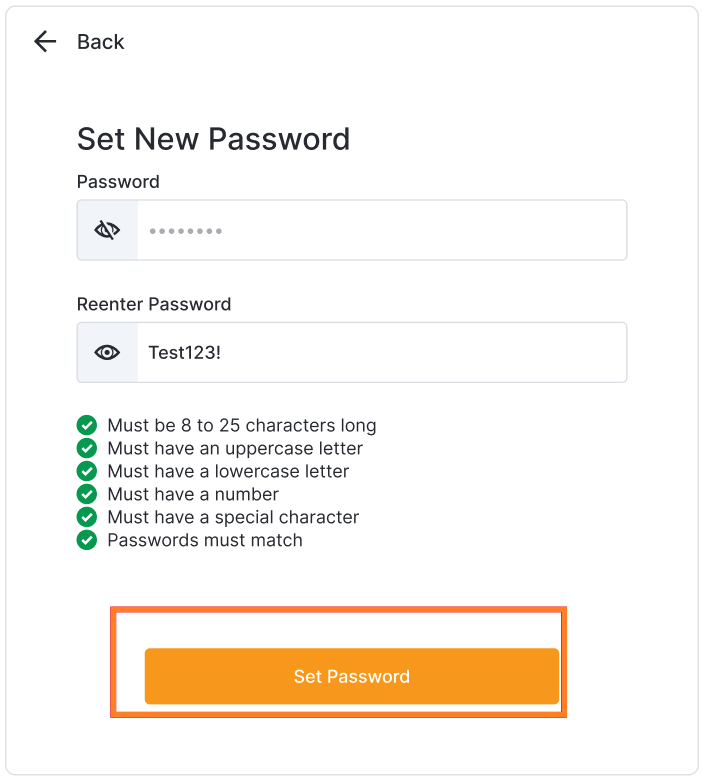Viewport: 703px width, 780px height.
Task: Focus the Reenter Password field showing Test123!
Action: [380, 352]
